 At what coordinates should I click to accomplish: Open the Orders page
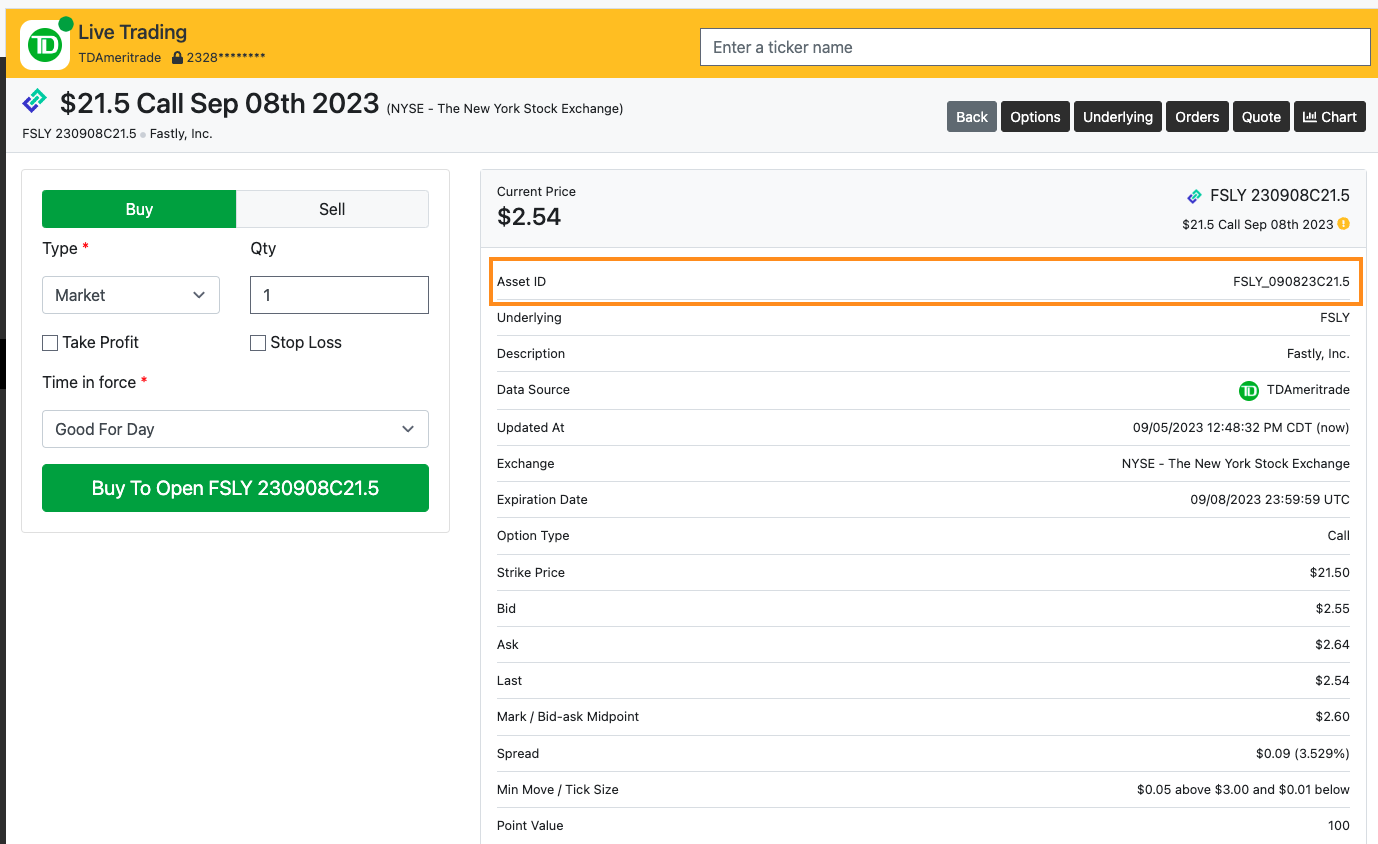tap(1196, 117)
